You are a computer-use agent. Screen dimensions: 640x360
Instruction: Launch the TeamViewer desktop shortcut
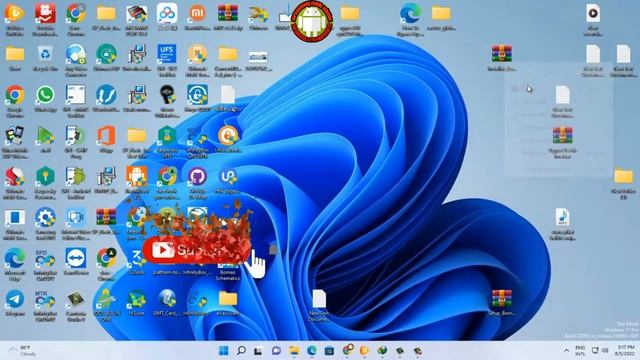coord(76,262)
